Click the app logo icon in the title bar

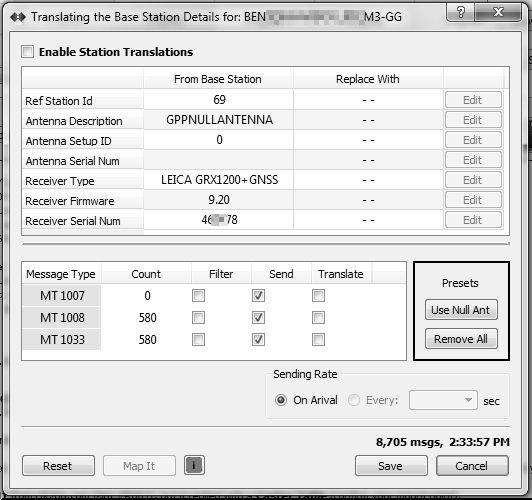[x=18, y=17]
